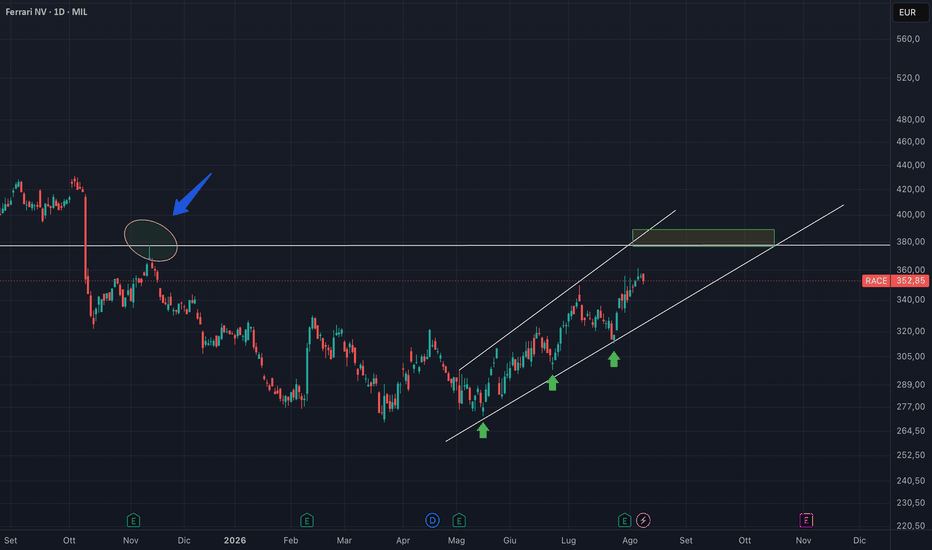Click the Mar label on time axis
The height and width of the screenshot is (550, 932).
coord(344,540)
